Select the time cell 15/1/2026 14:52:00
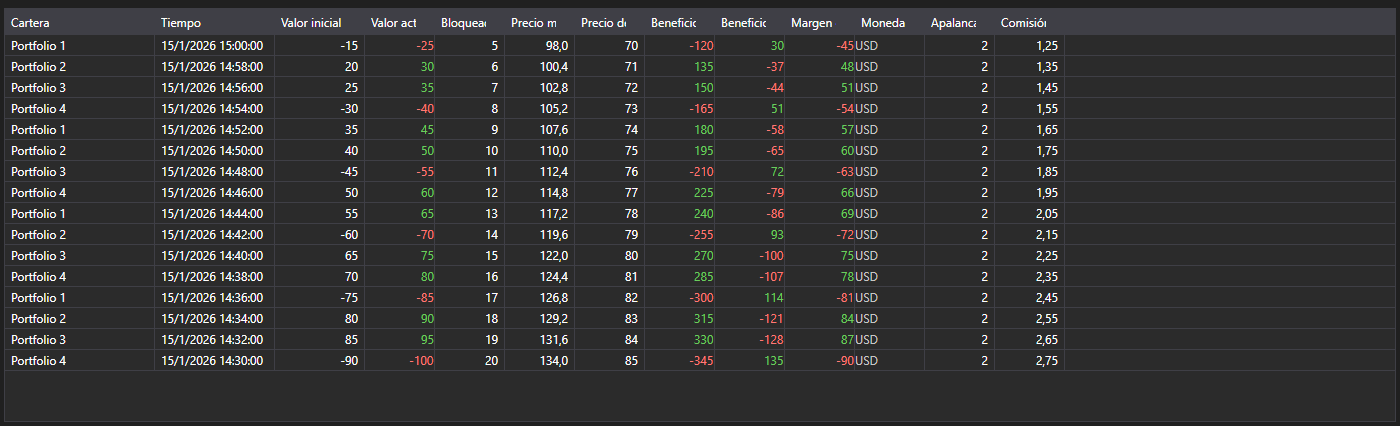The width and height of the screenshot is (1400, 426). pyautogui.click(x=214, y=130)
